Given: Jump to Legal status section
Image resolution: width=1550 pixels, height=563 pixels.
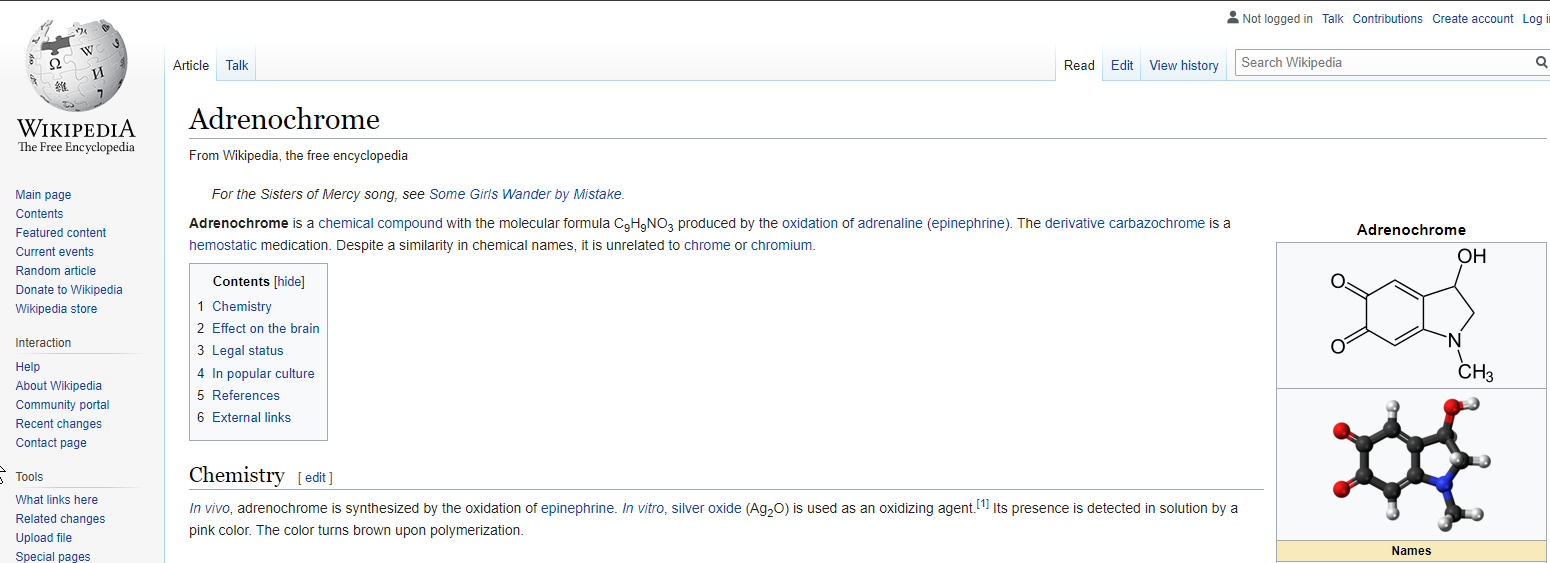Looking at the screenshot, I should 248,351.
